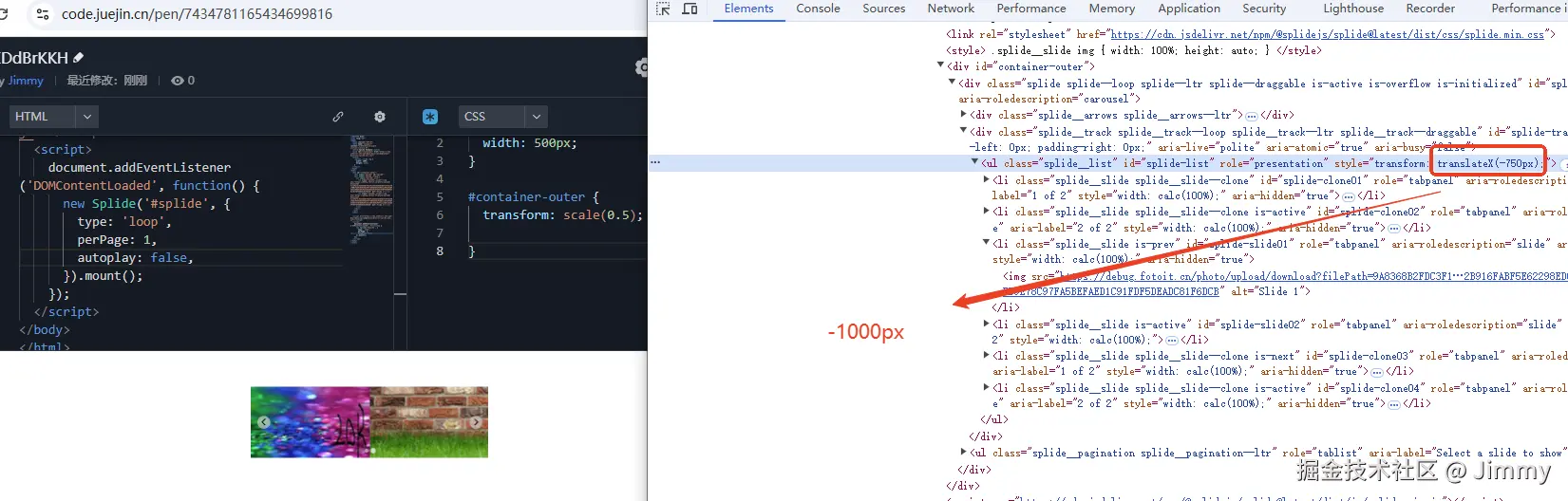Collapse the div container-outer node
The width and height of the screenshot is (1568, 501).
[x=941, y=65]
